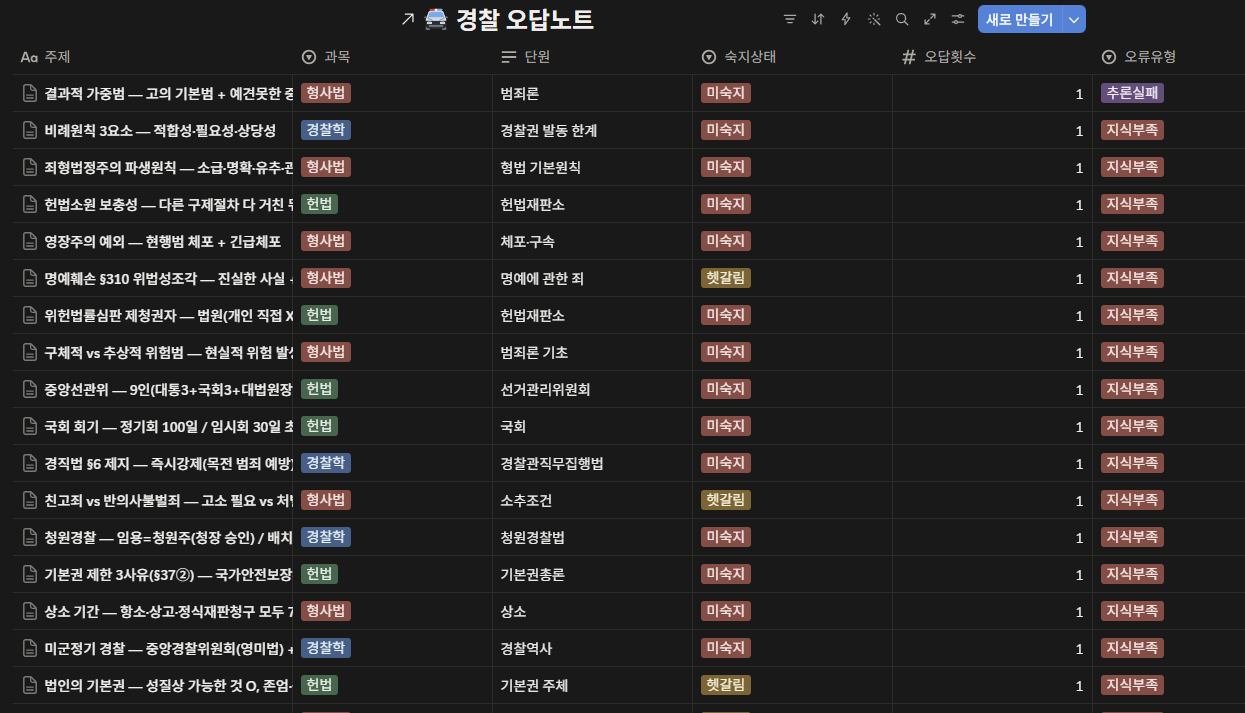Click page icon of 결과적 가중범 row
This screenshot has height=713, width=1245.
pos(30,93)
